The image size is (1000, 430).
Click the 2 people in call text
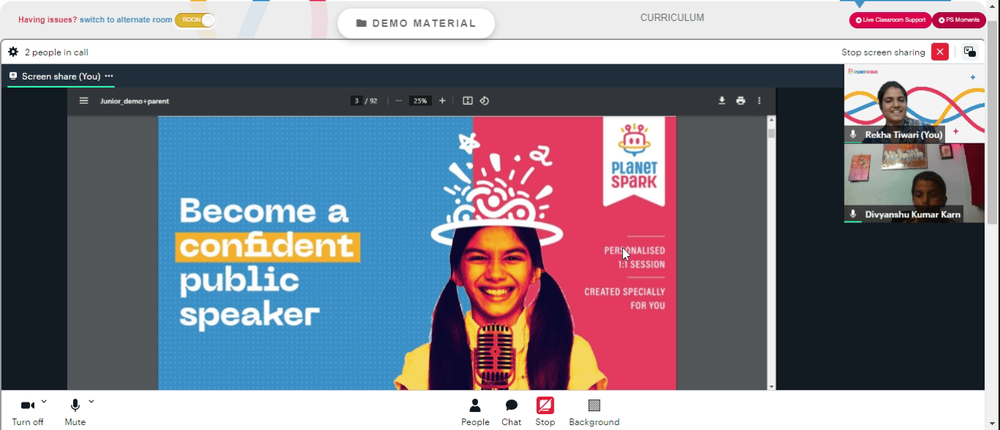click(x=57, y=52)
